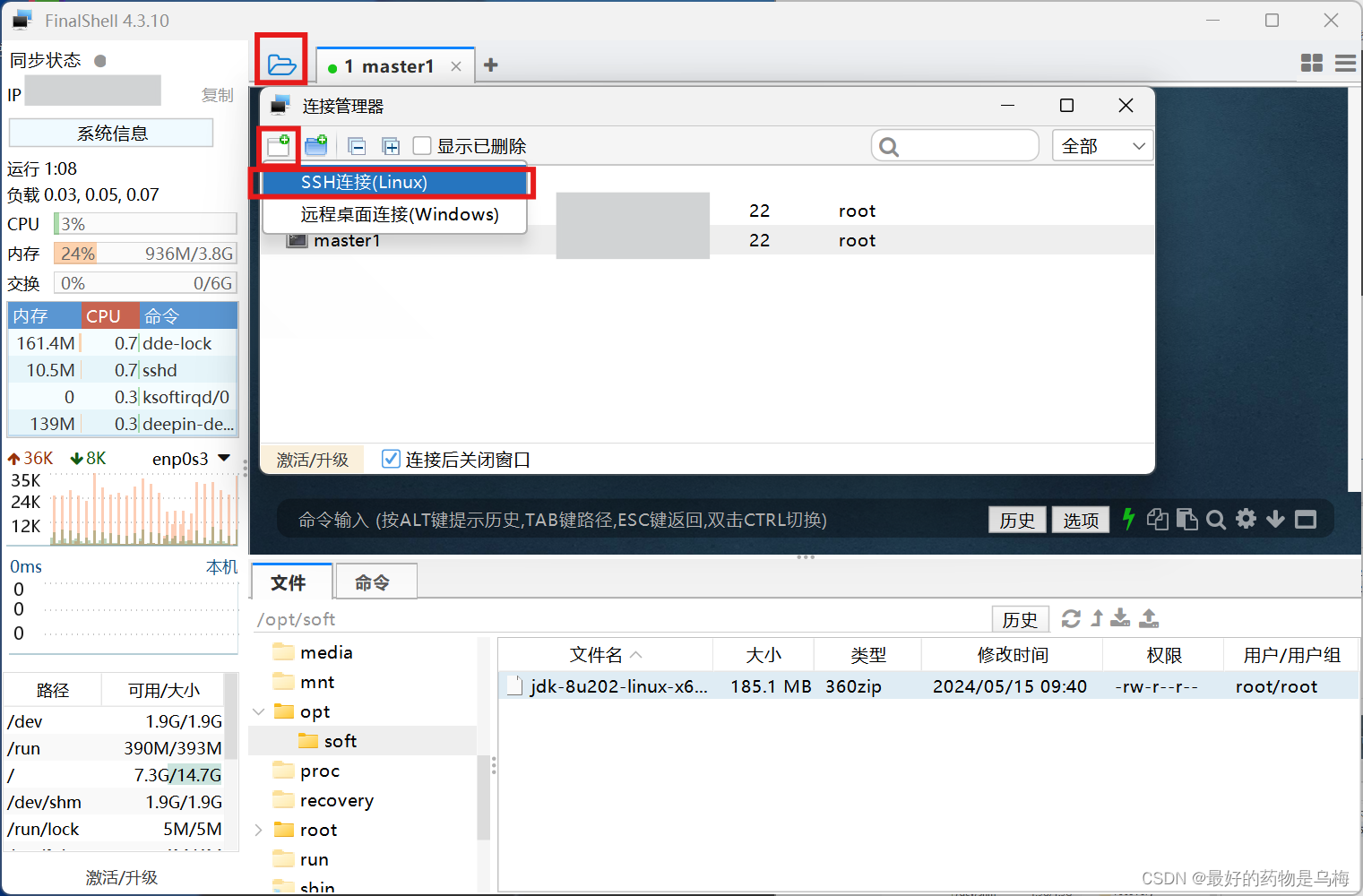Enable the 显示已删除 checkbox
The width and height of the screenshot is (1363, 896).
[x=421, y=145]
